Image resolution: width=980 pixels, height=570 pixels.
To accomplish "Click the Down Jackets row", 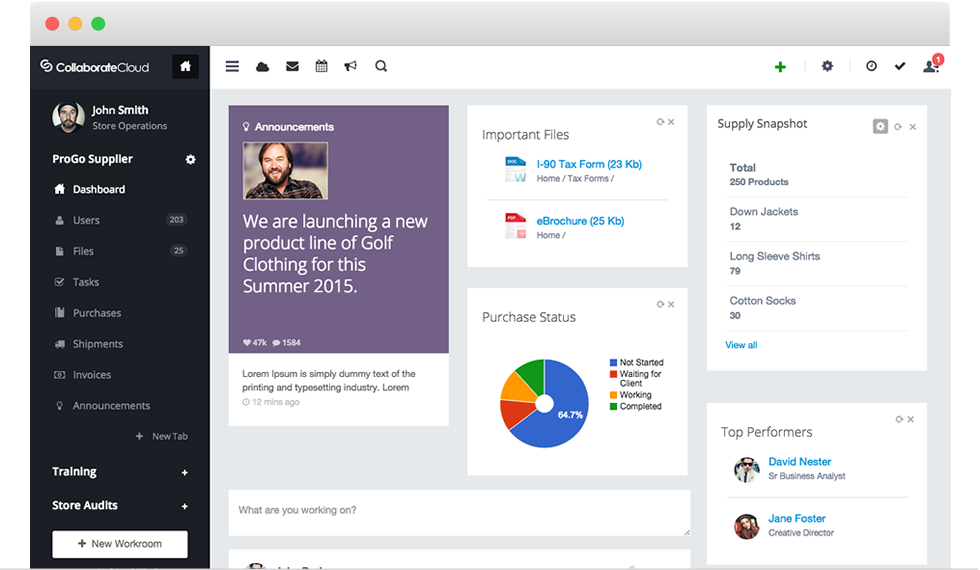I will [818, 219].
